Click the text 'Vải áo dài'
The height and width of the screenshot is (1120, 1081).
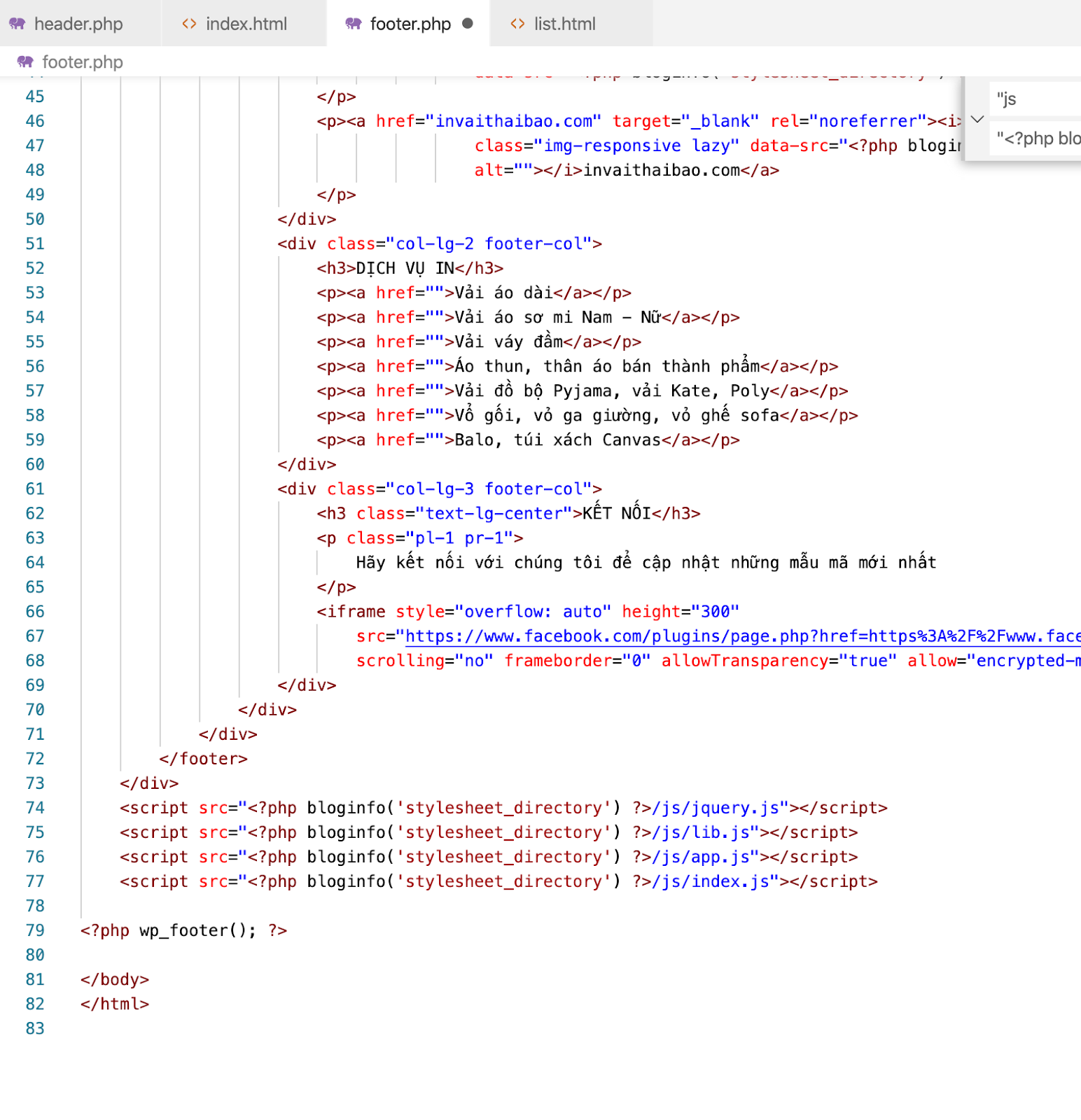point(503,293)
